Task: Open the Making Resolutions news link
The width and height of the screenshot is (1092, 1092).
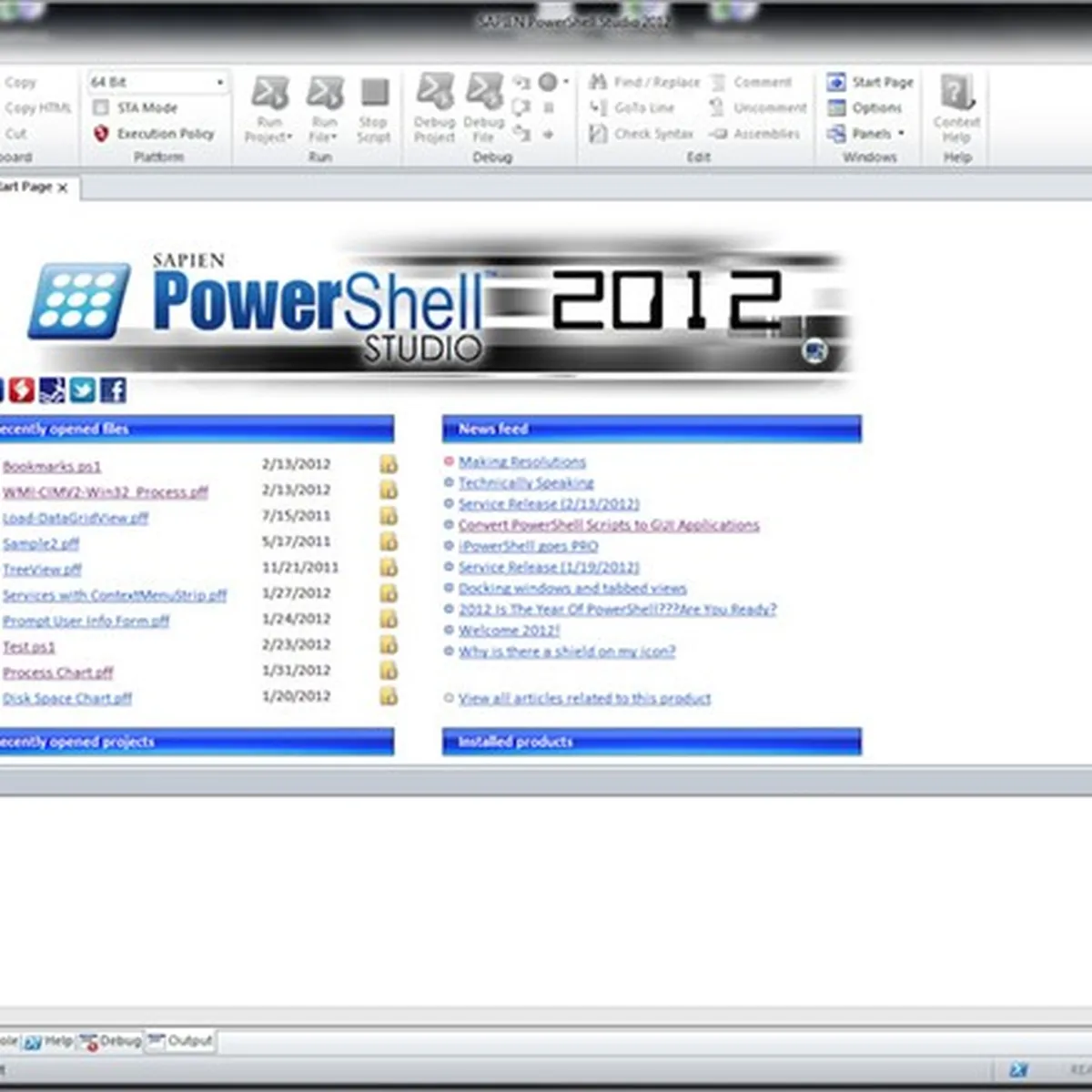Action: [521, 461]
